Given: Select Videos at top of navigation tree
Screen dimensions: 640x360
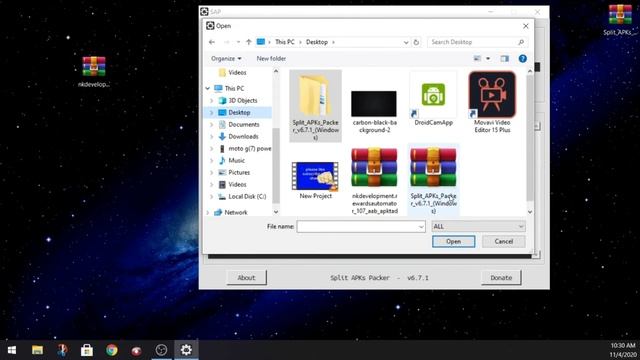Looking at the screenshot, I should pos(237,73).
